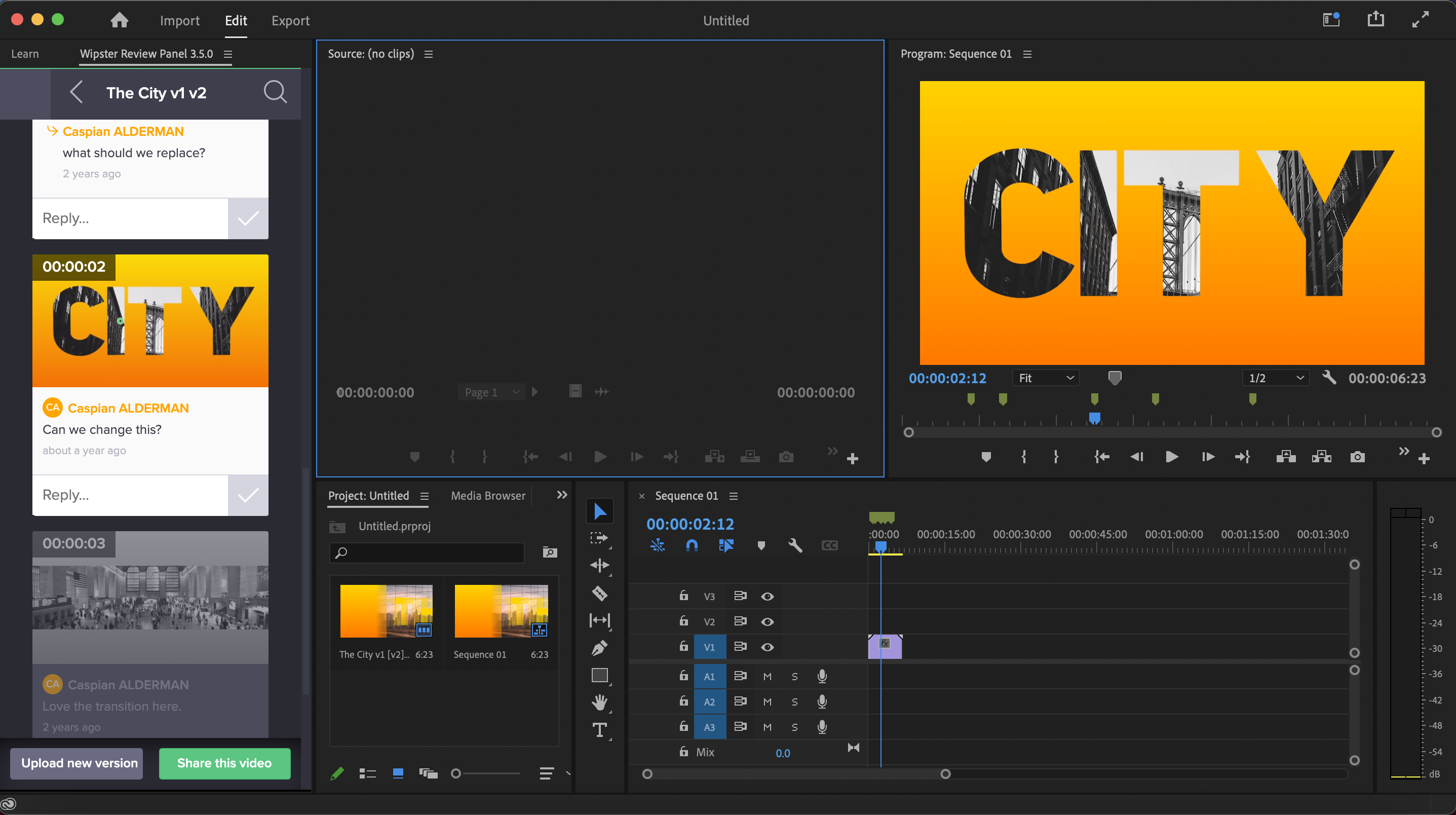Toggle V1 track visibility eye icon
The image size is (1456, 815).
coord(767,647)
